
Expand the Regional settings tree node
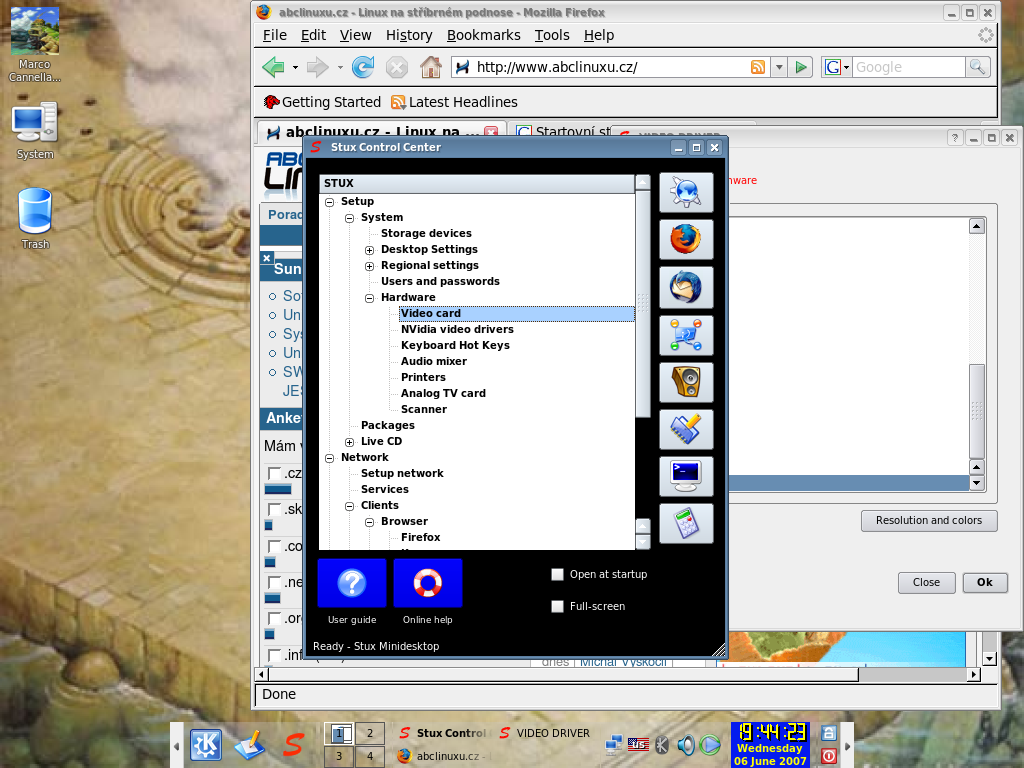pos(370,266)
